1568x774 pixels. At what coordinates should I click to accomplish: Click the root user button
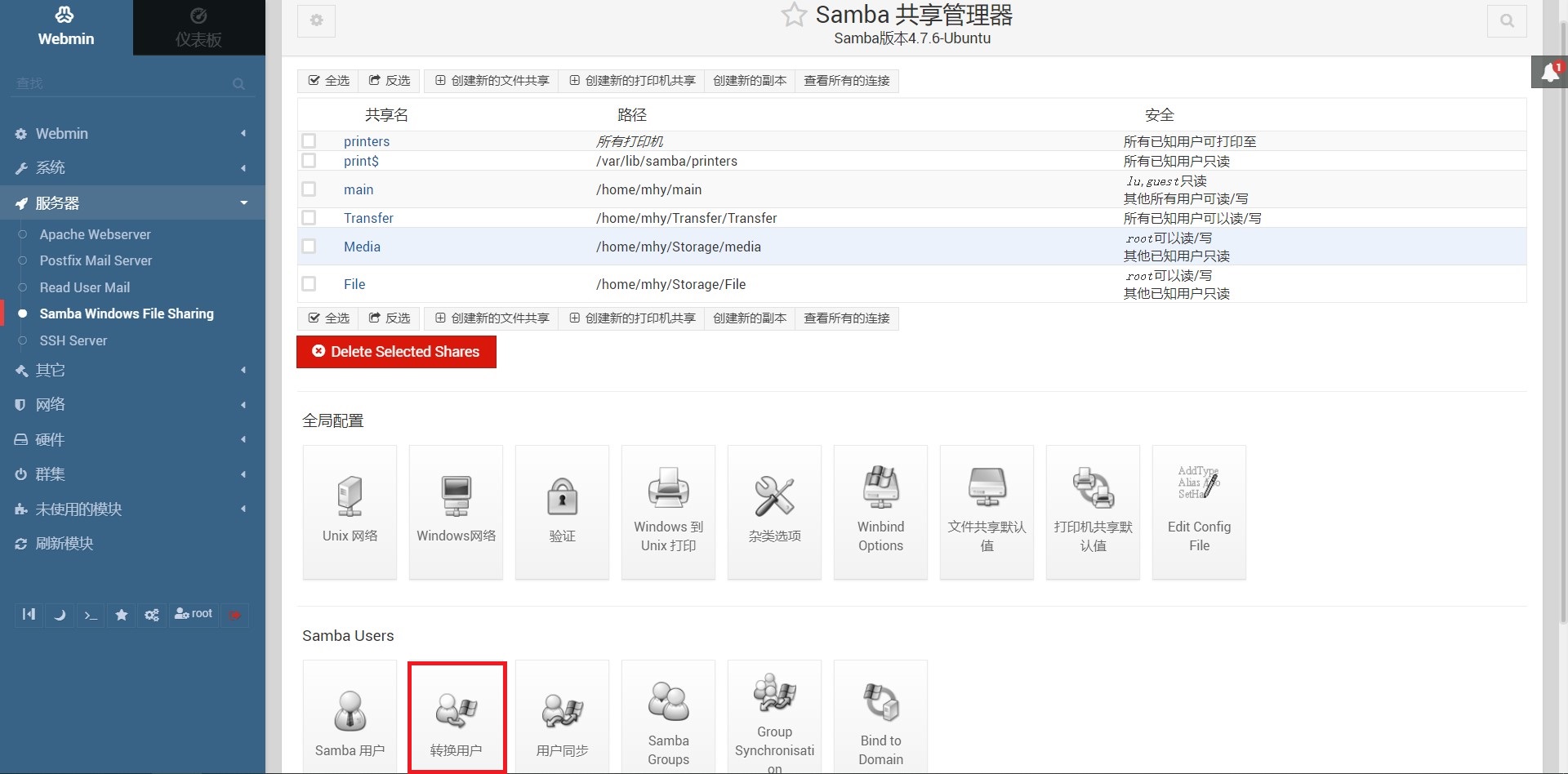tap(194, 614)
